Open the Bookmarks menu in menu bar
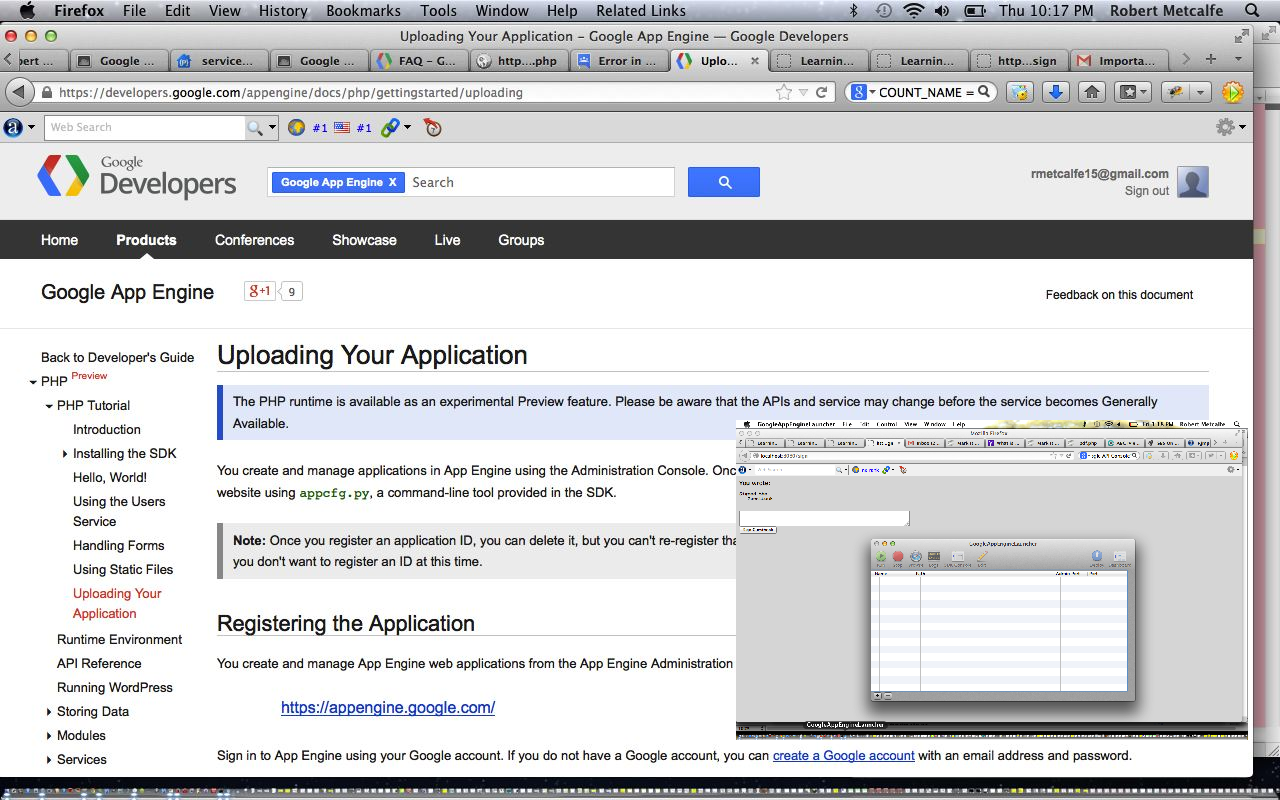This screenshot has width=1280, height=800. [363, 11]
